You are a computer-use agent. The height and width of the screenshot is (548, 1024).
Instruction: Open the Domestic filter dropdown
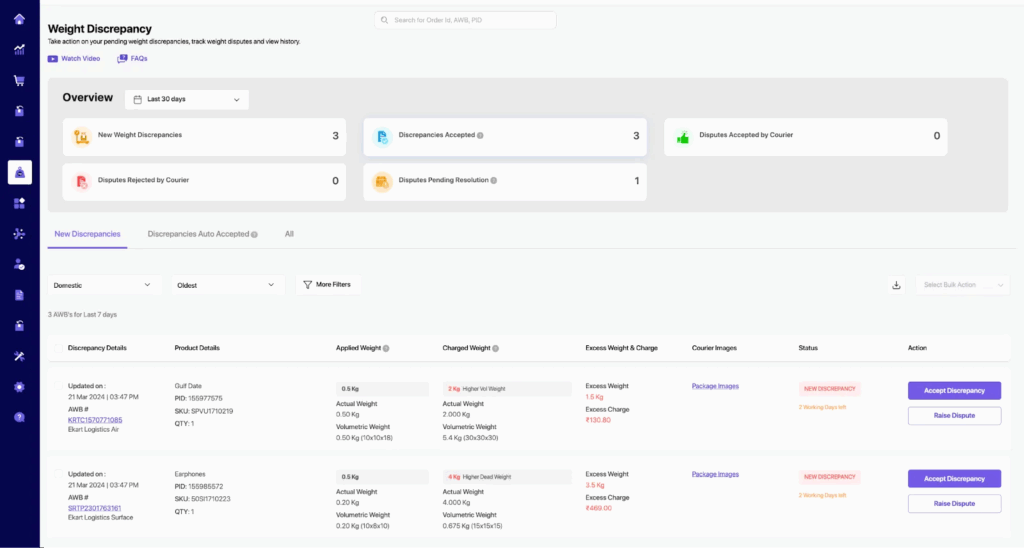coord(105,285)
